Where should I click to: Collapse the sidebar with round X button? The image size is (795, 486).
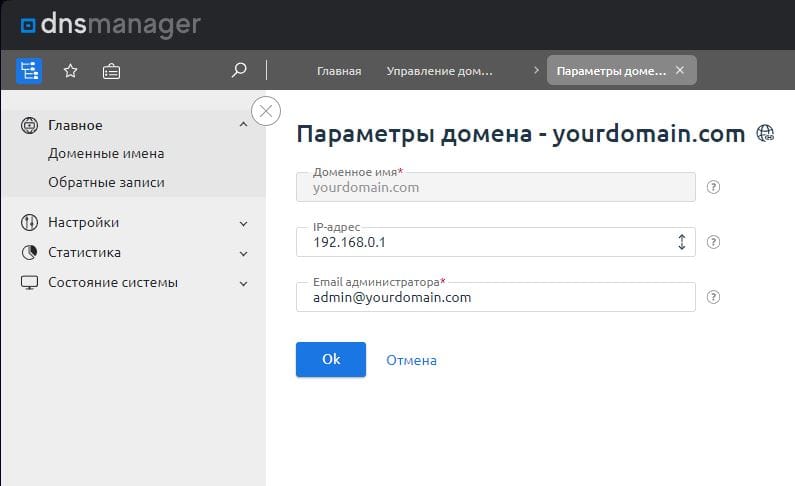pyautogui.click(x=266, y=110)
